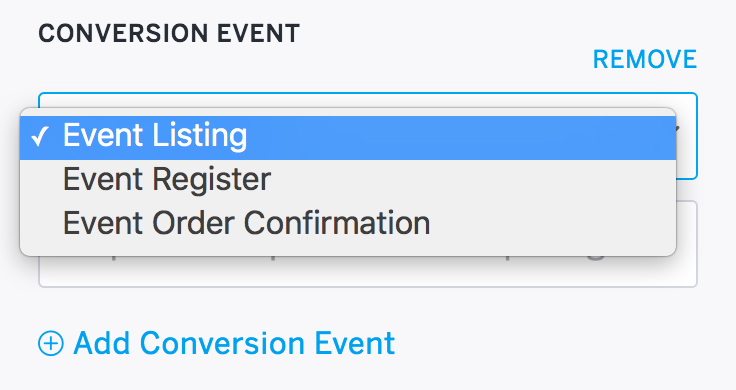The width and height of the screenshot is (736, 390).
Task: Click the highlighted blue menu row
Action: click(348, 138)
